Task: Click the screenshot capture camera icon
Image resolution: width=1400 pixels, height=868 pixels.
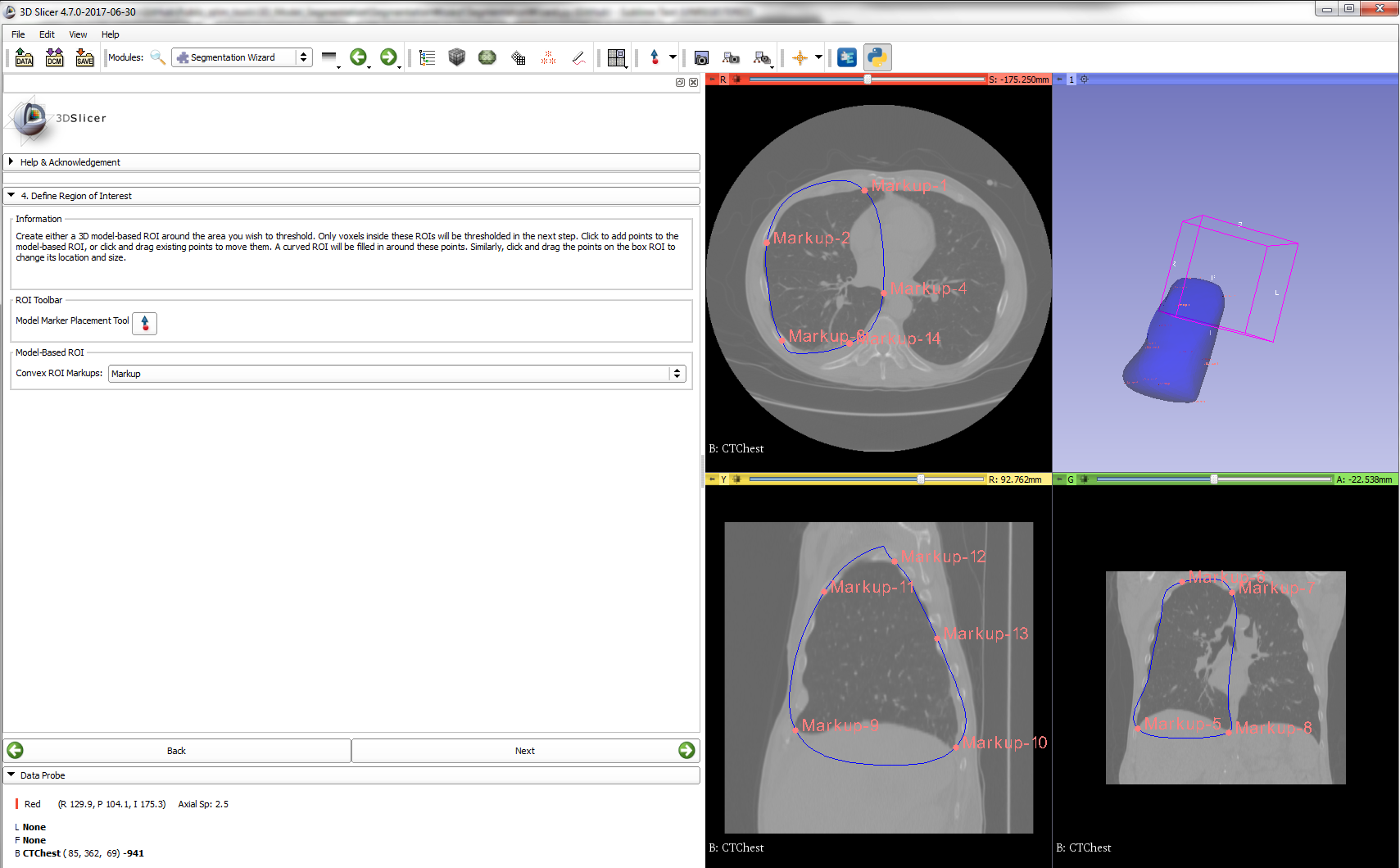Action: click(x=701, y=57)
